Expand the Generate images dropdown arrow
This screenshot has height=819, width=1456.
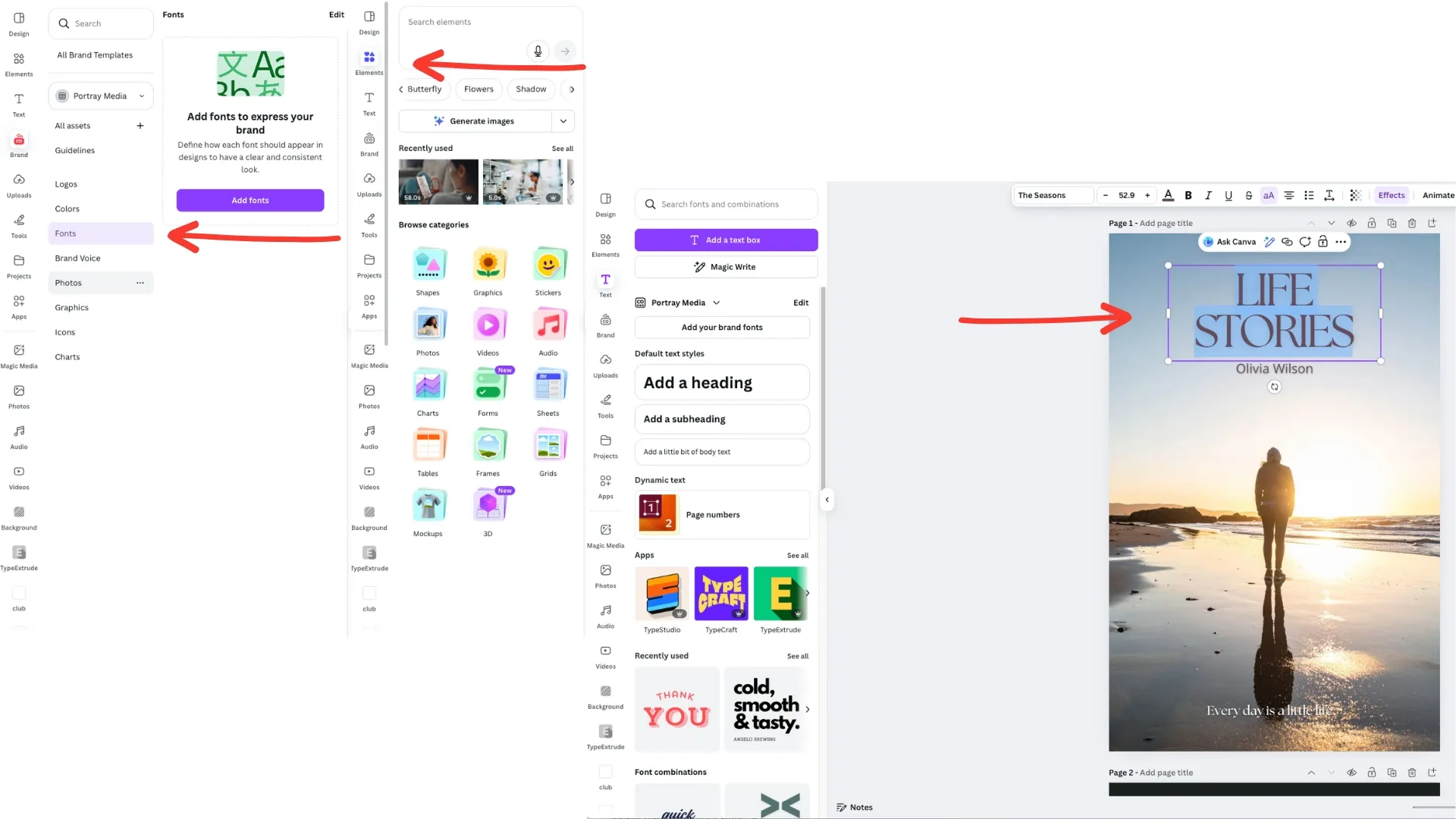563,121
